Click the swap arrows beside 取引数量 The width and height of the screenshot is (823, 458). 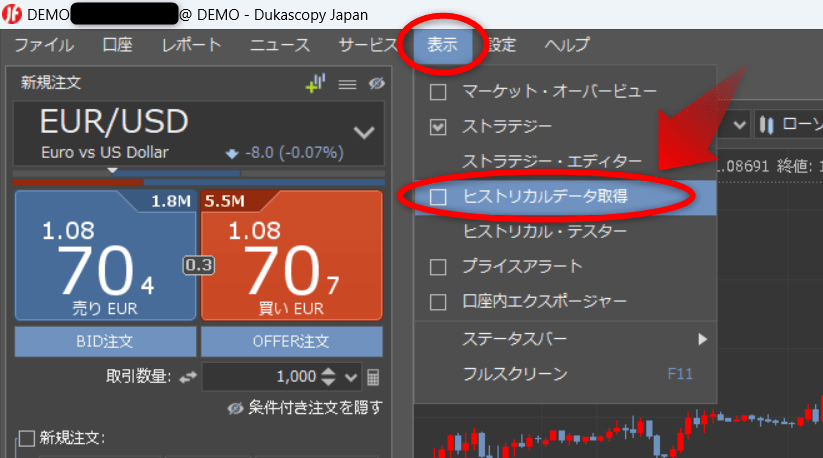188,377
